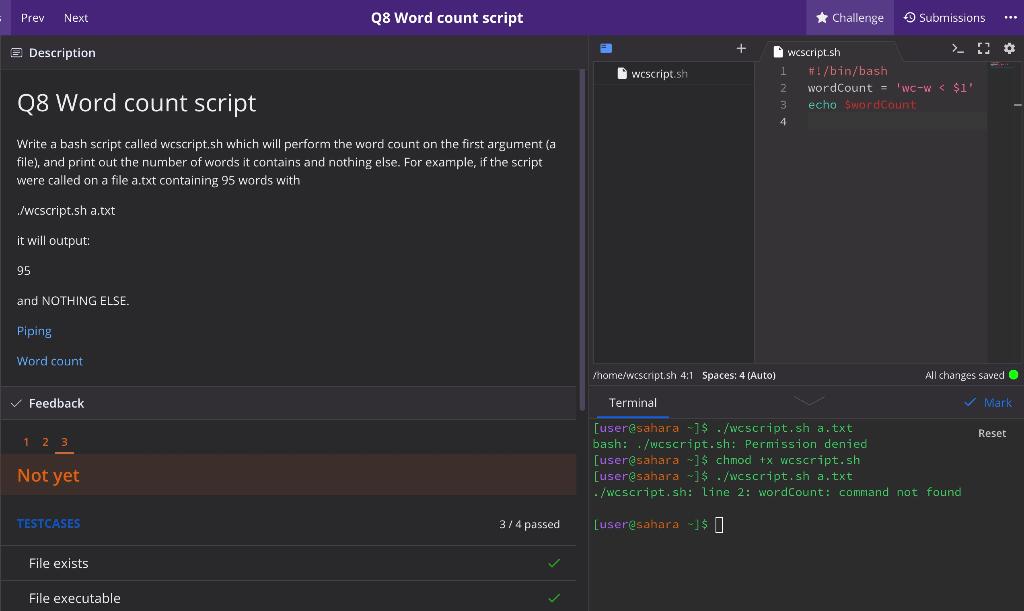Viewport: 1024px width, 611px height.
Task: Open Submissions history
Action: [x=944, y=17]
